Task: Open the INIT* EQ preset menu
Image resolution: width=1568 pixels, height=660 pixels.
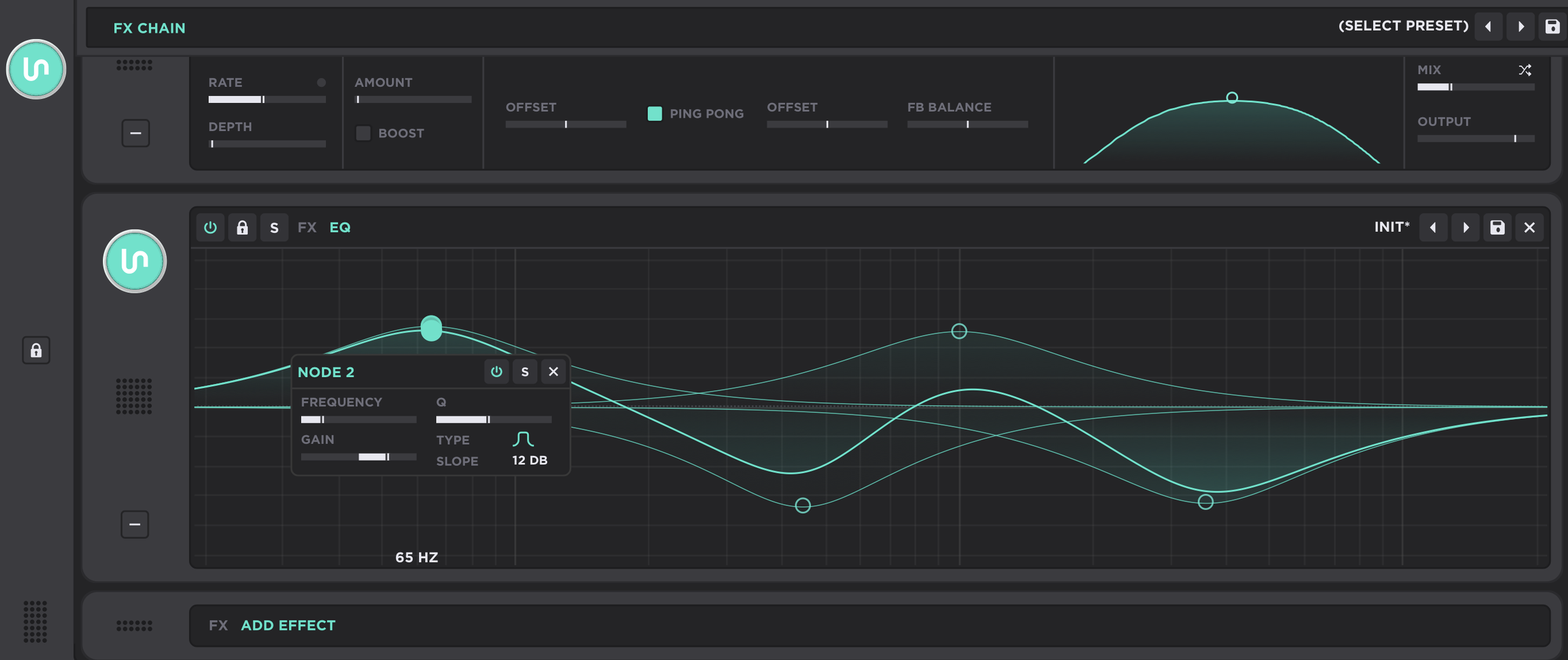Action: pyautogui.click(x=1392, y=226)
